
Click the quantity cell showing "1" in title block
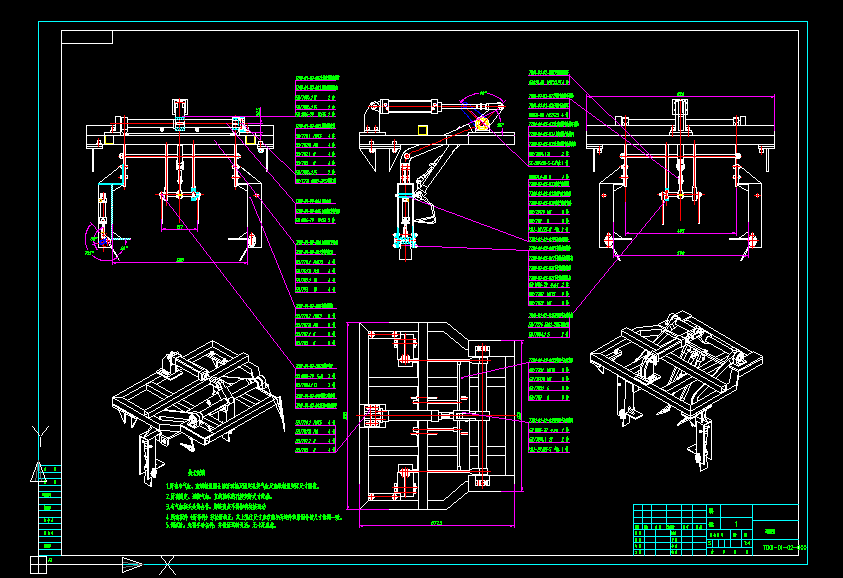coord(736,524)
